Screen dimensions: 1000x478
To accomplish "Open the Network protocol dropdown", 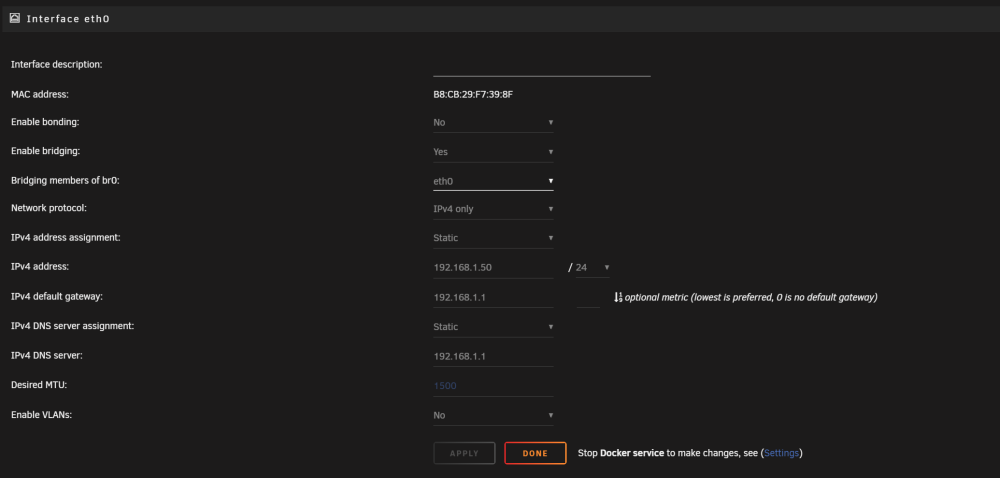I will (x=493, y=209).
